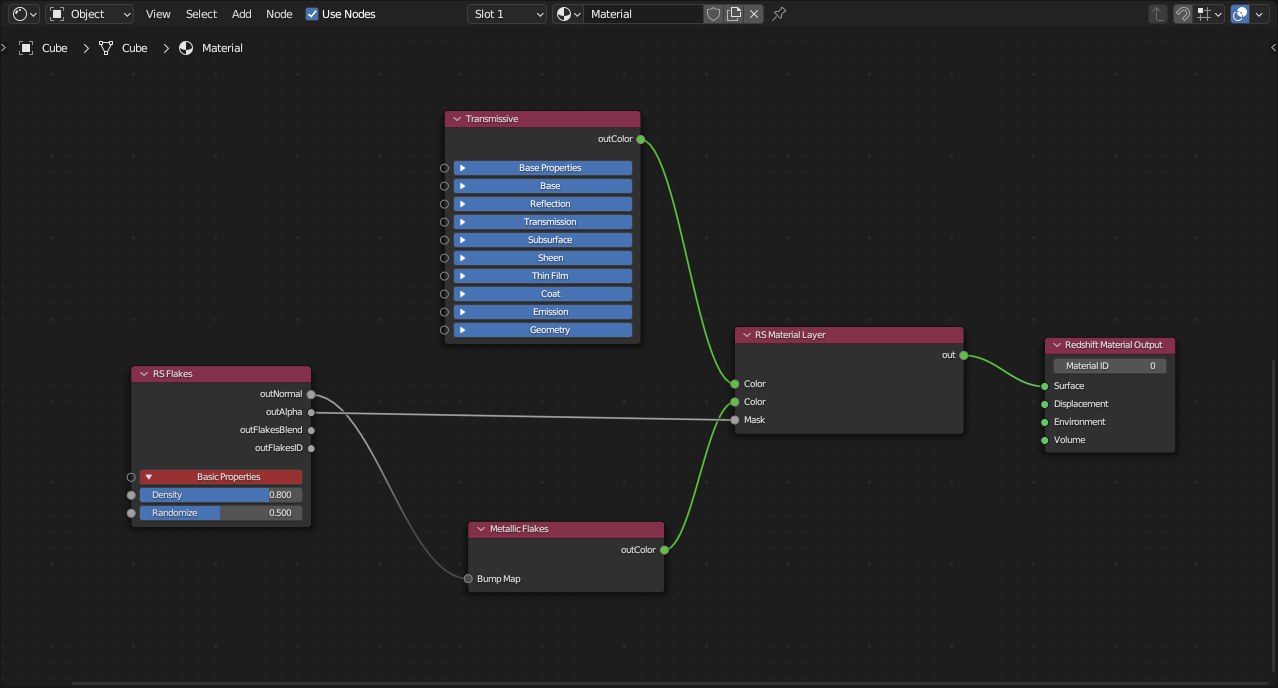This screenshot has height=688, width=1278.
Task: Click the Density slider
Action: [221, 495]
